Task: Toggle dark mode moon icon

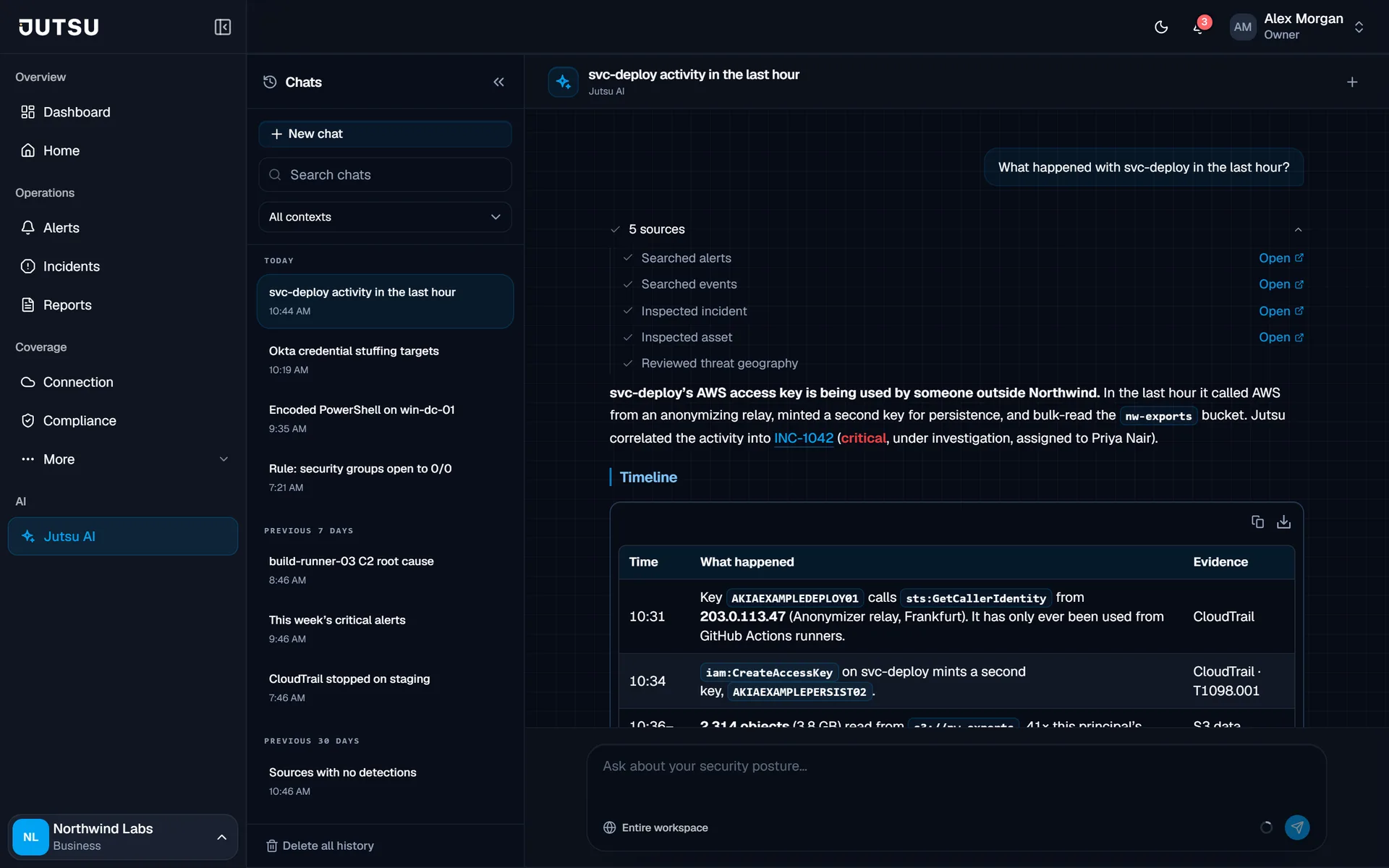Action: click(x=1161, y=27)
